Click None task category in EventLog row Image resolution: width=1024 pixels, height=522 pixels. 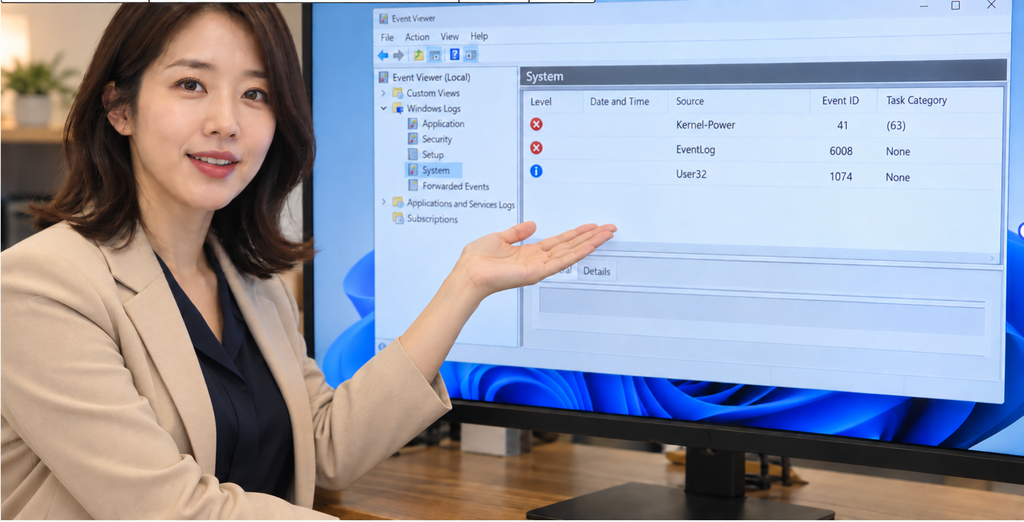[x=898, y=152]
